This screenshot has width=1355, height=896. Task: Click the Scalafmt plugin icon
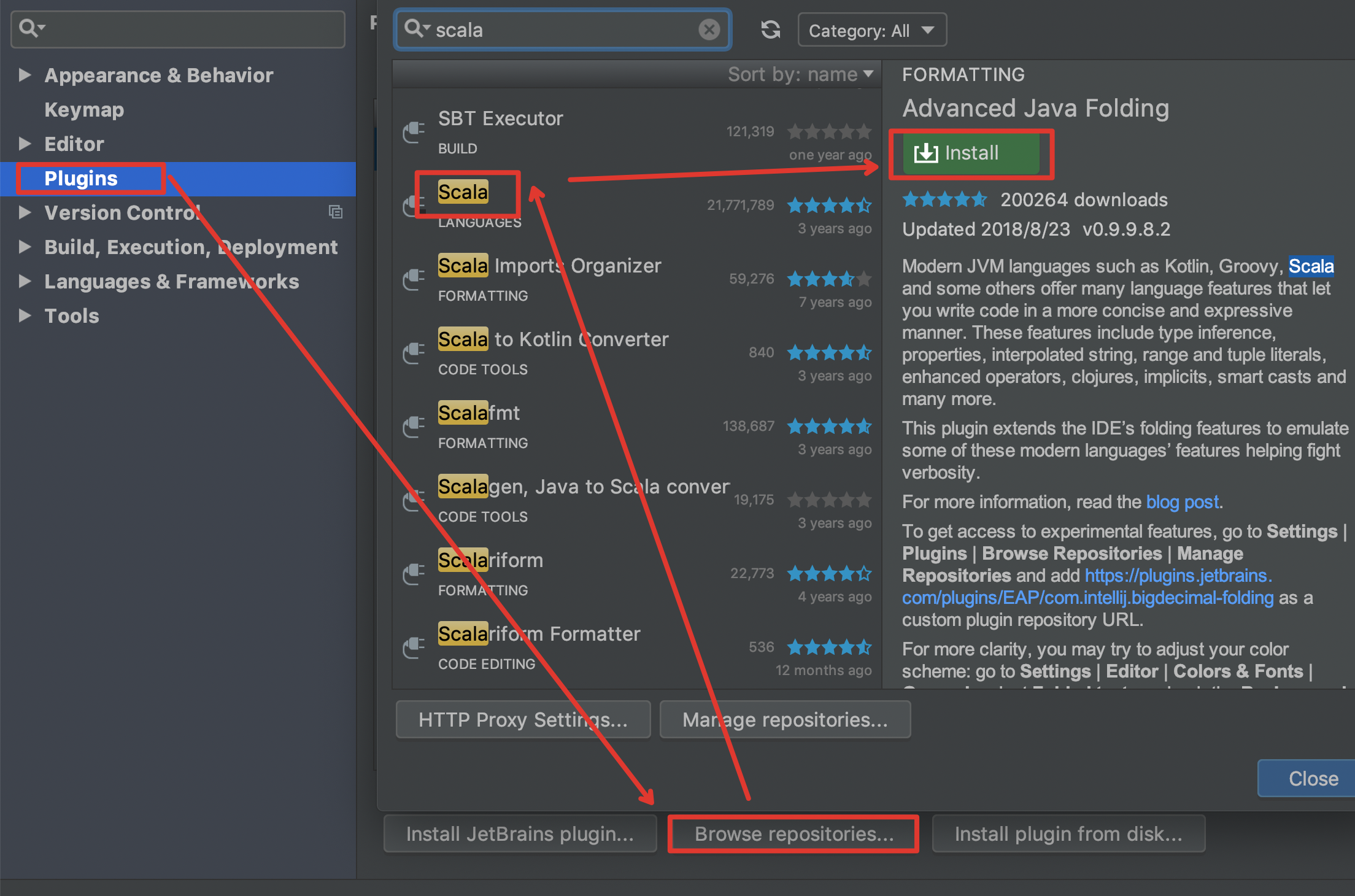pyautogui.click(x=414, y=426)
